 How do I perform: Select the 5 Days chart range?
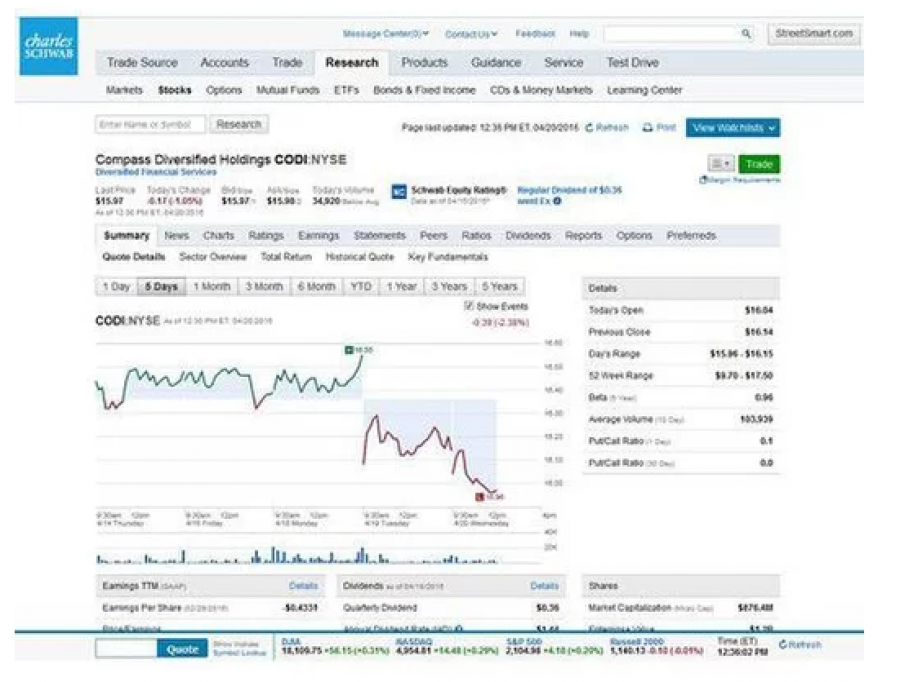pyautogui.click(x=159, y=286)
